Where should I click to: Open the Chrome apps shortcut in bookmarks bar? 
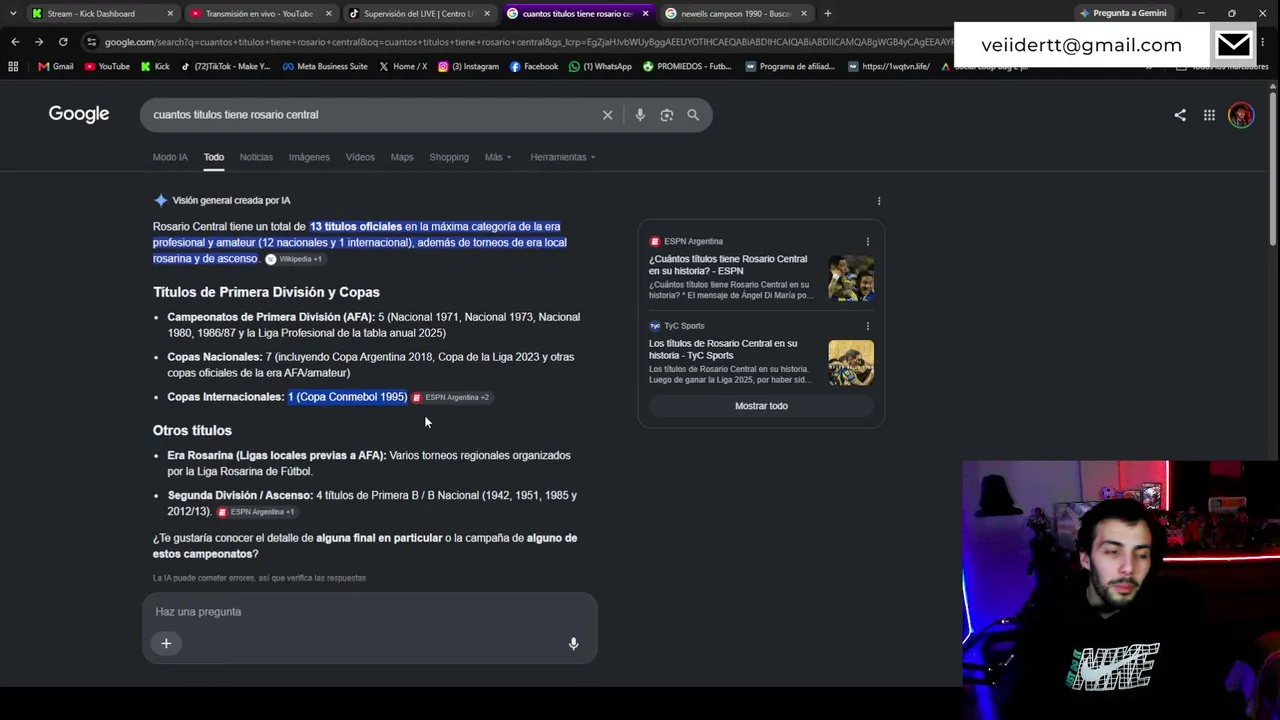click(x=13, y=67)
